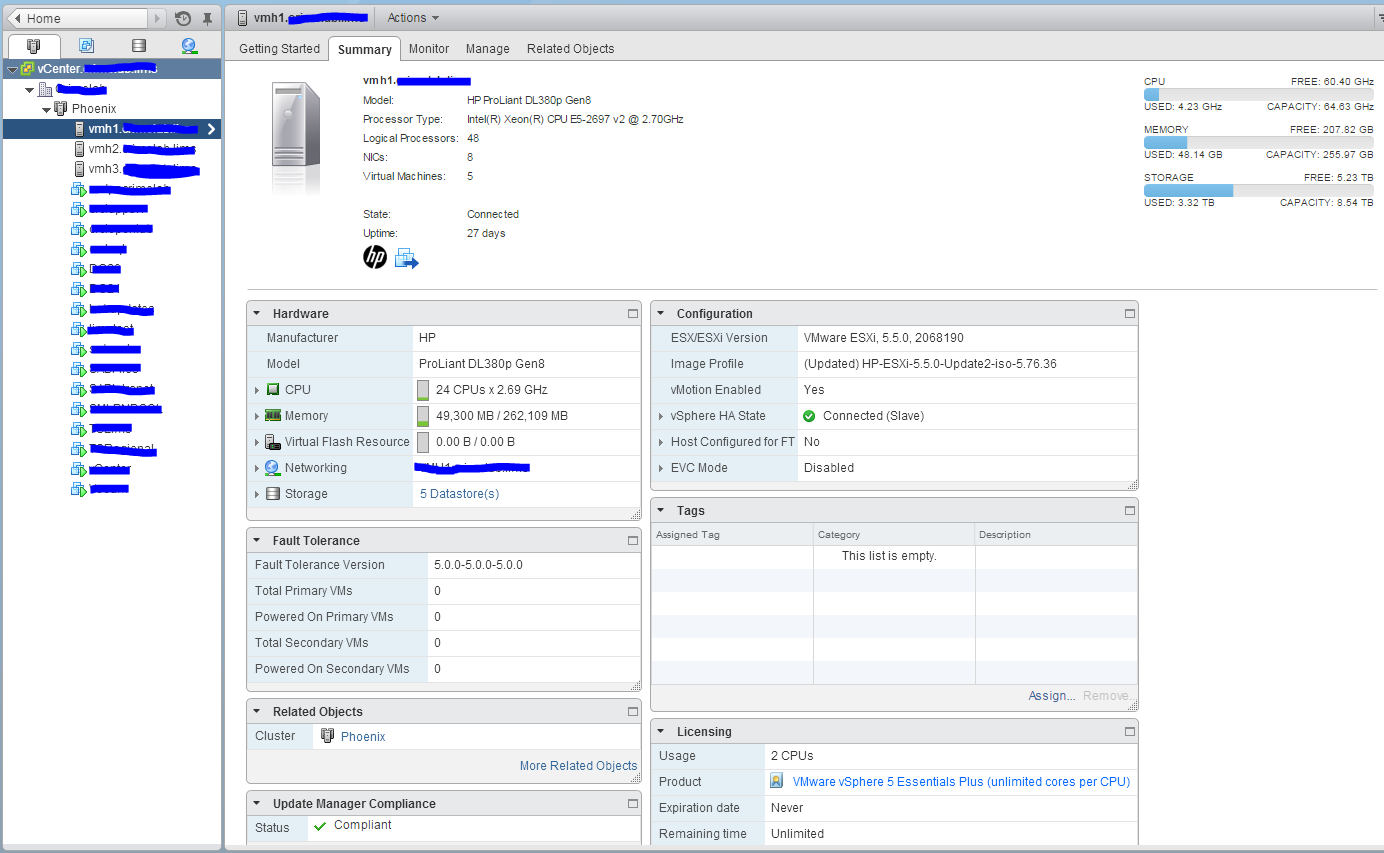Switch to the Getting Started tab
The width and height of the screenshot is (1384, 853).
pyautogui.click(x=279, y=49)
